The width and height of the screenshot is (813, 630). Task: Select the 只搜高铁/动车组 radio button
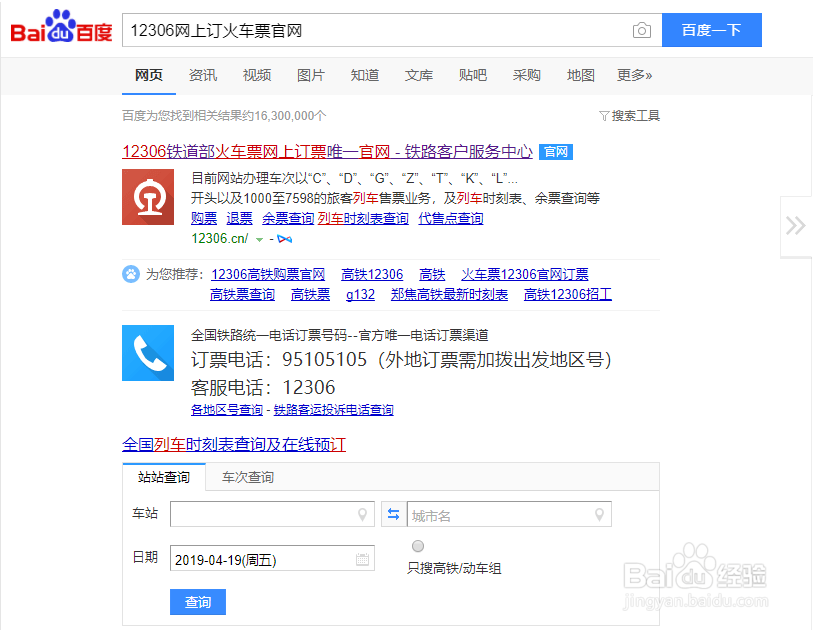pos(418,546)
